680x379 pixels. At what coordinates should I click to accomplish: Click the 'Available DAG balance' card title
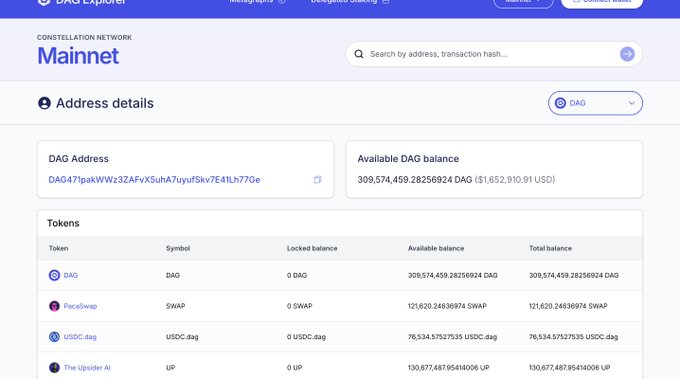408,159
